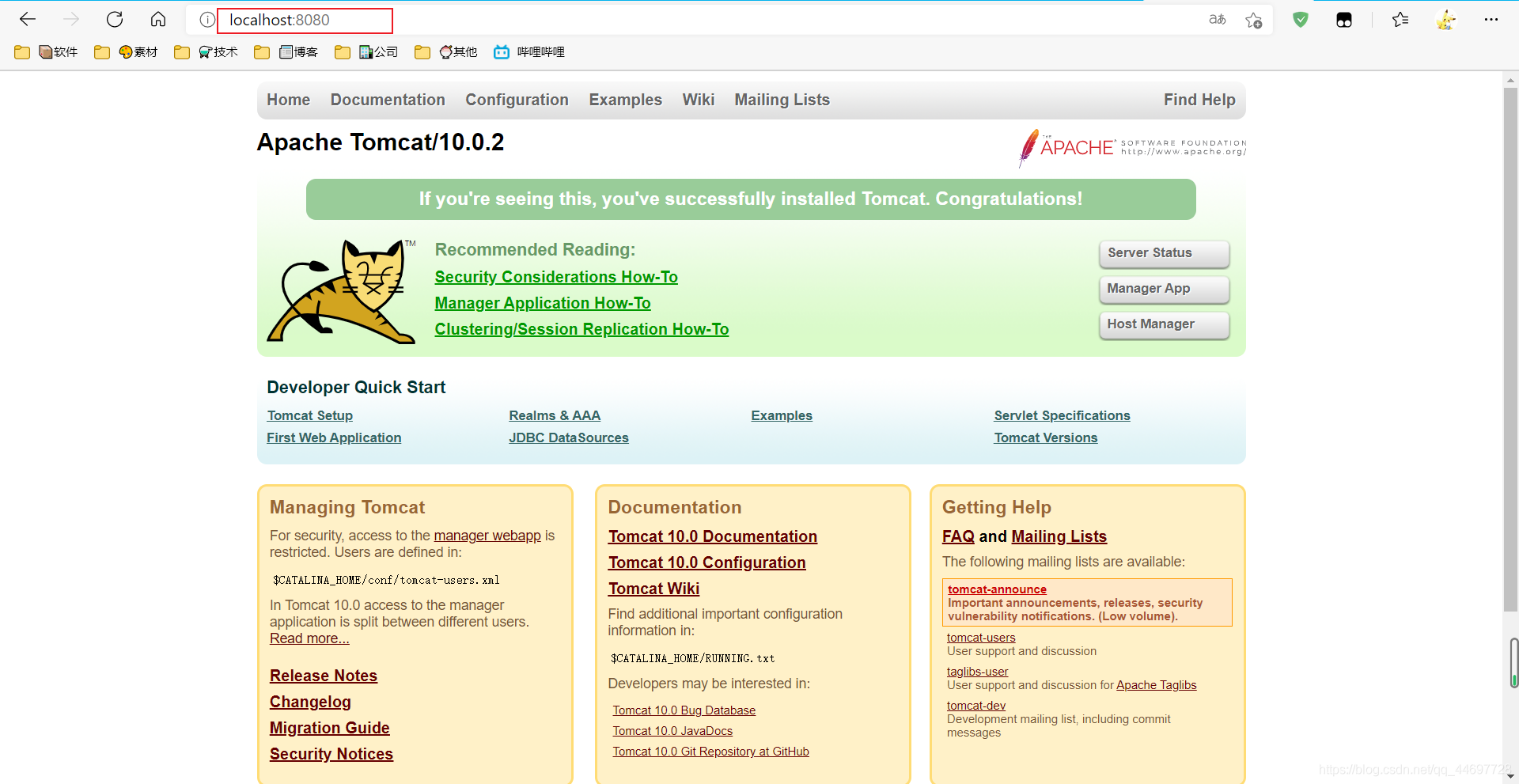Screen dimensions: 1519x784
Task: View site information icon in address bar
Action: point(206,20)
